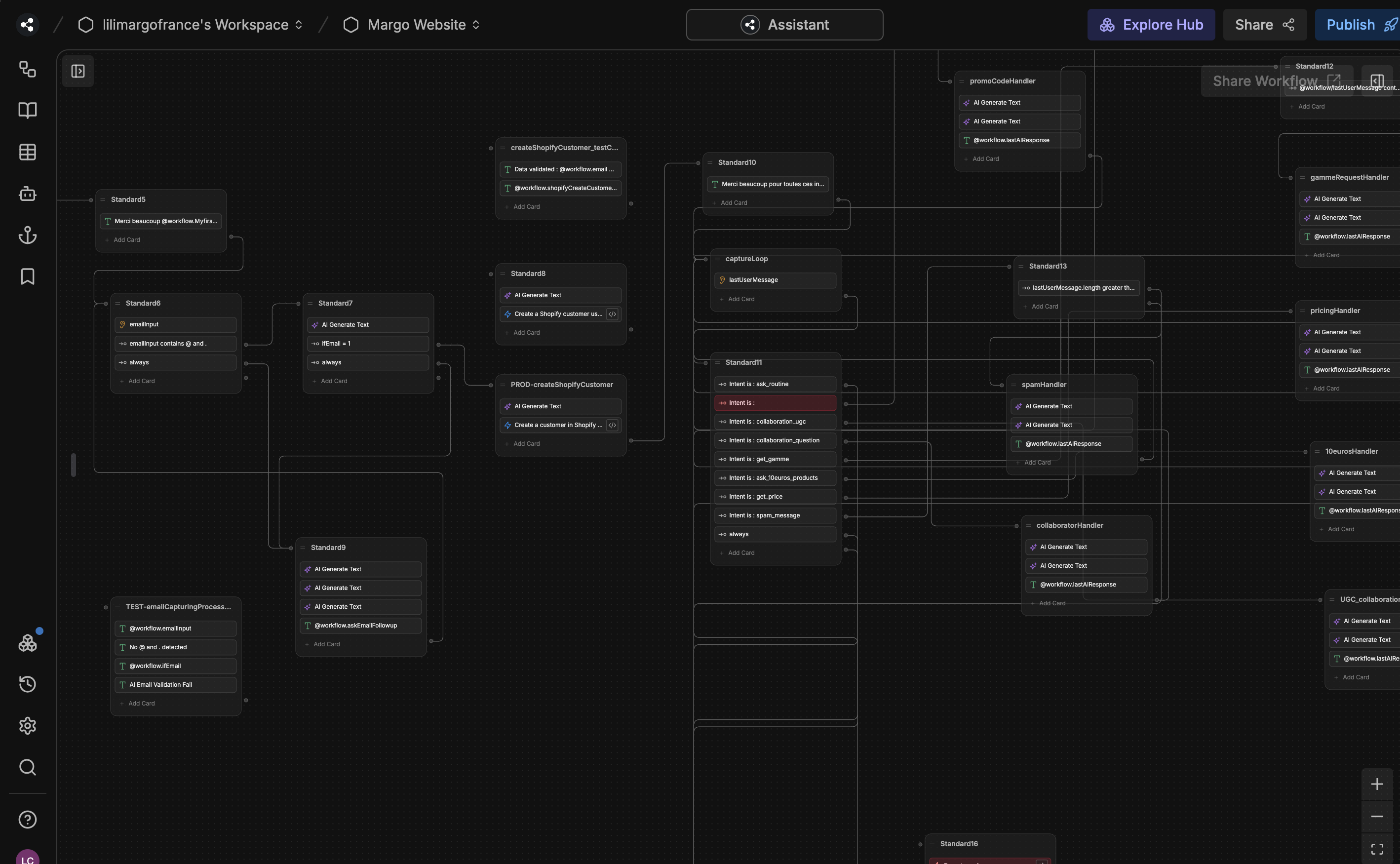Select the 'emailInput contains @ and .' transition
Image resolution: width=1400 pixels, height=864 pixels.
click(x=176, y=344)
